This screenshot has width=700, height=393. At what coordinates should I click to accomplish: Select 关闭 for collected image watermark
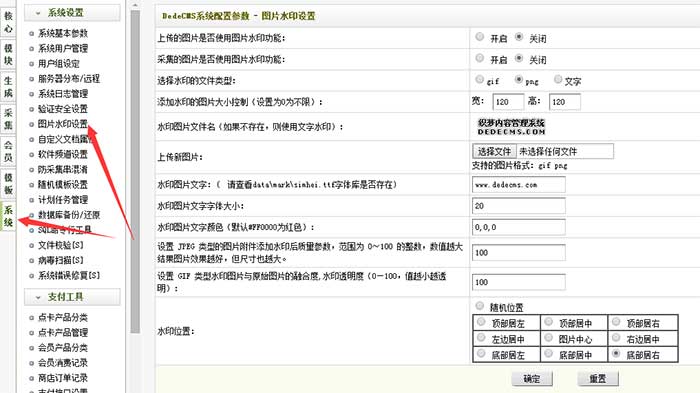(x=519, y=58)
